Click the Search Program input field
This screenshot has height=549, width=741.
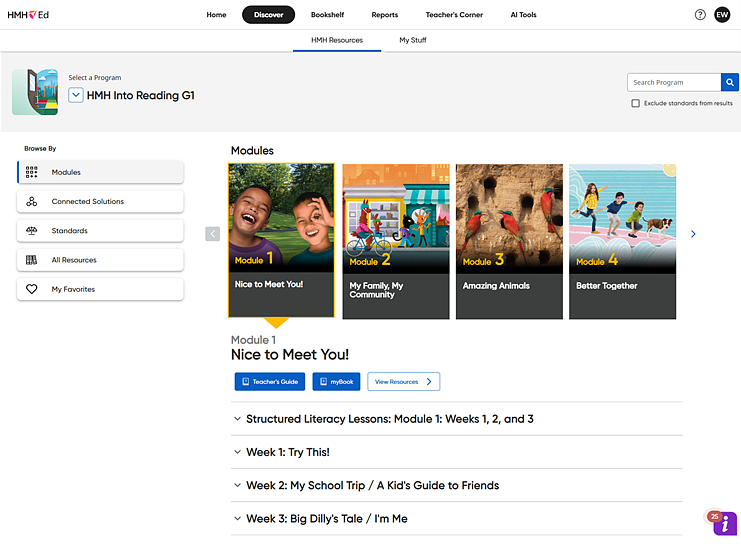click(x=674, y=82)
